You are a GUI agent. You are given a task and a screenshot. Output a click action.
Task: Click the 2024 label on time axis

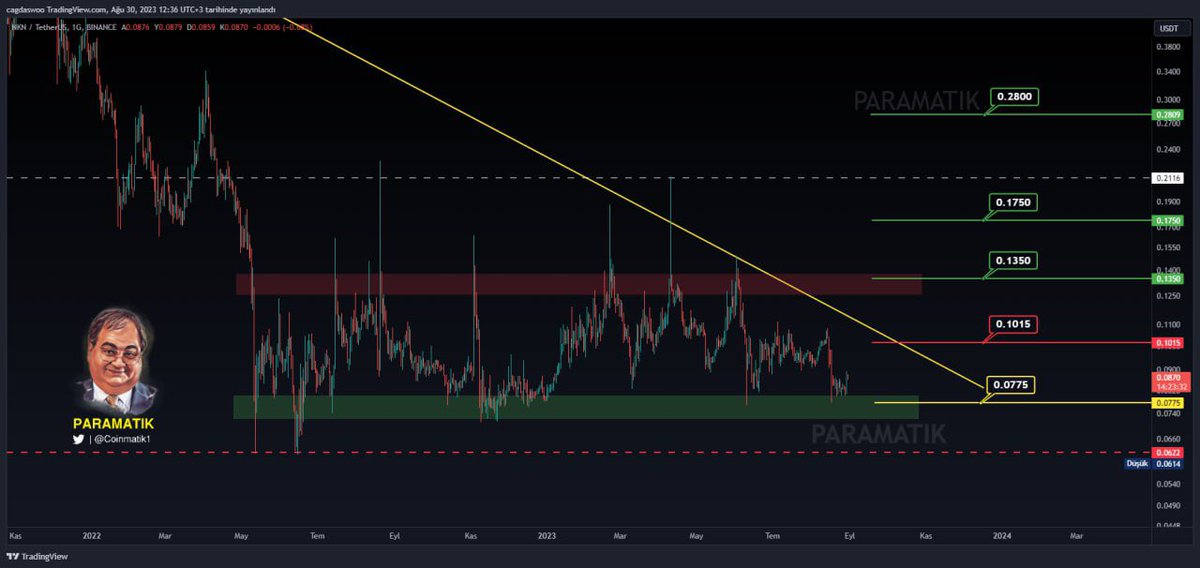(1003, 536)
